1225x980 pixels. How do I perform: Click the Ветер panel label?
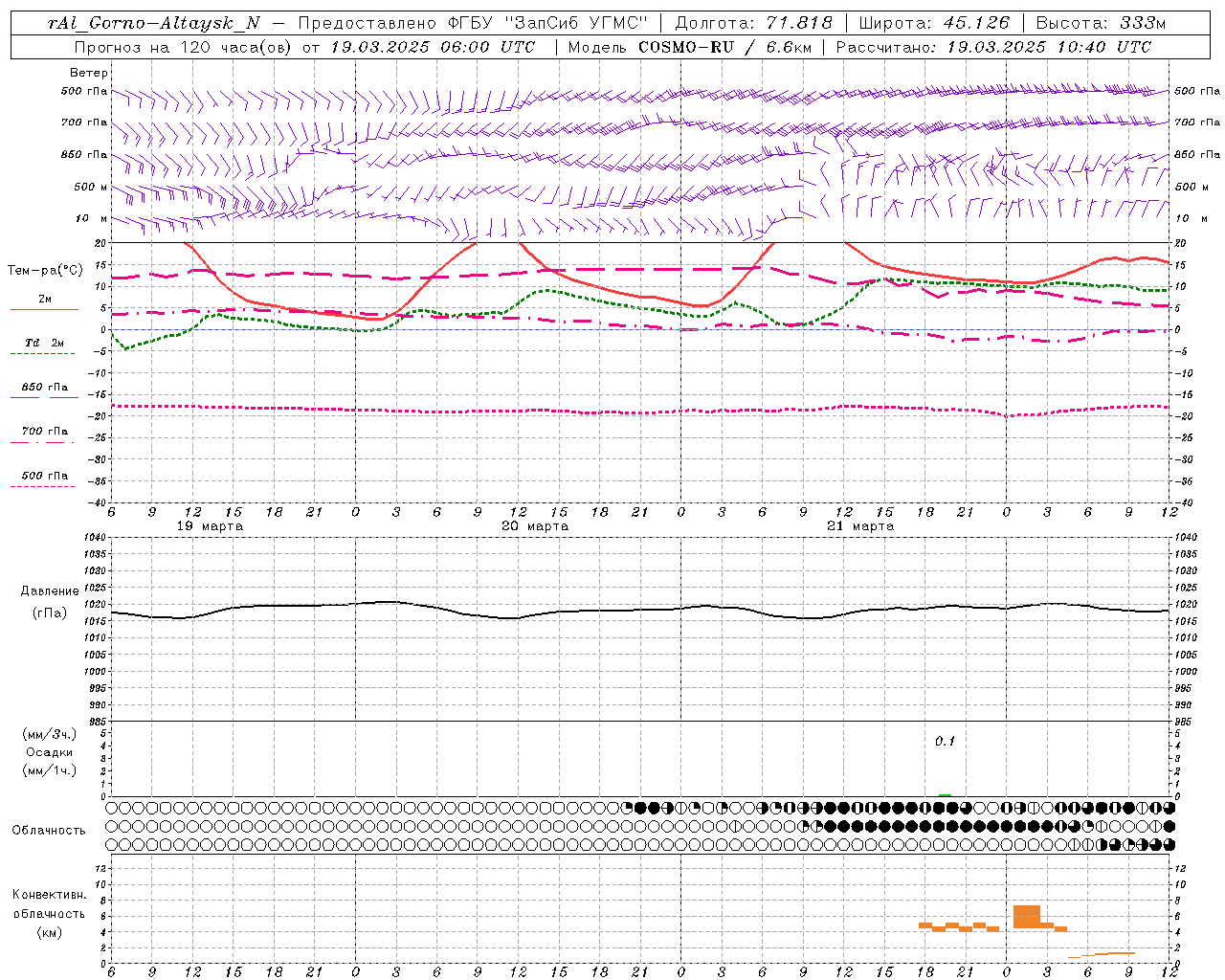[x=89, y=73]
